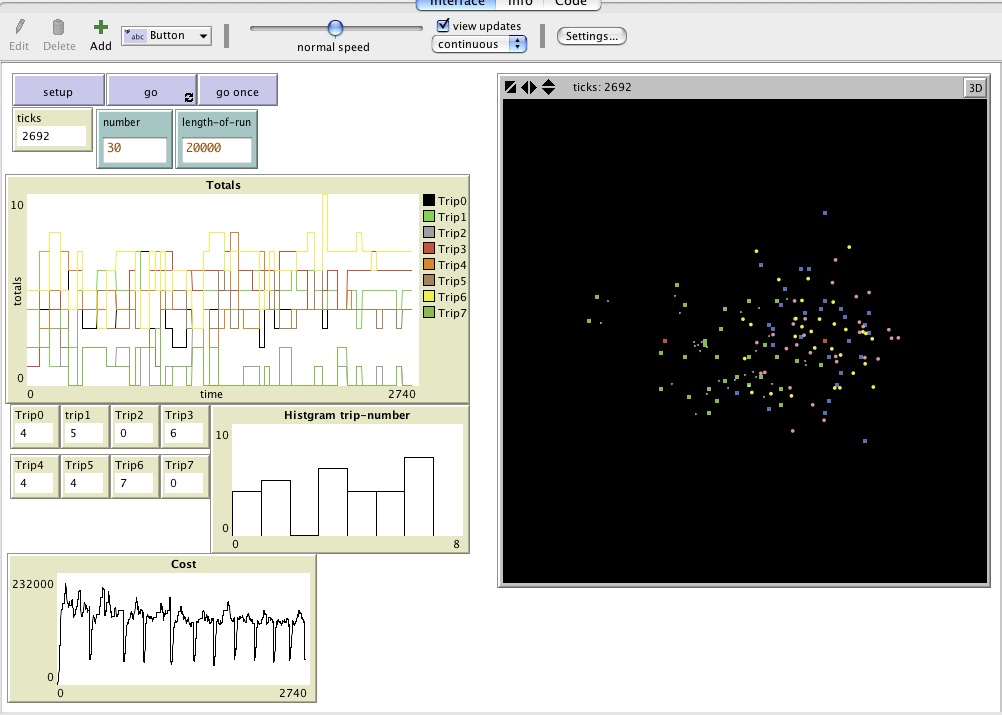
Task: Open the Button widget type dropdown
Action: click(x=166, y=36)
